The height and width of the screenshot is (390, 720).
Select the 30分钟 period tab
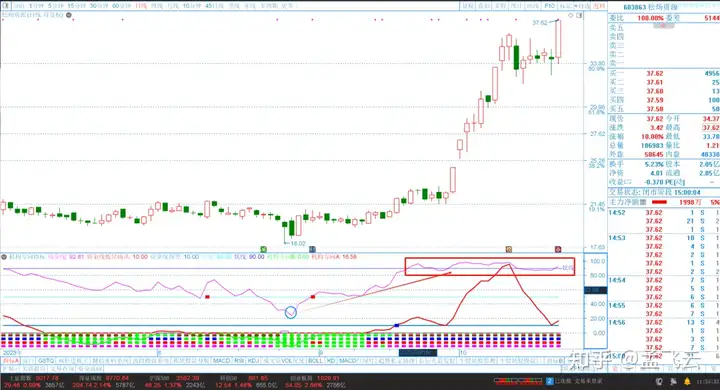coord(99,6)
